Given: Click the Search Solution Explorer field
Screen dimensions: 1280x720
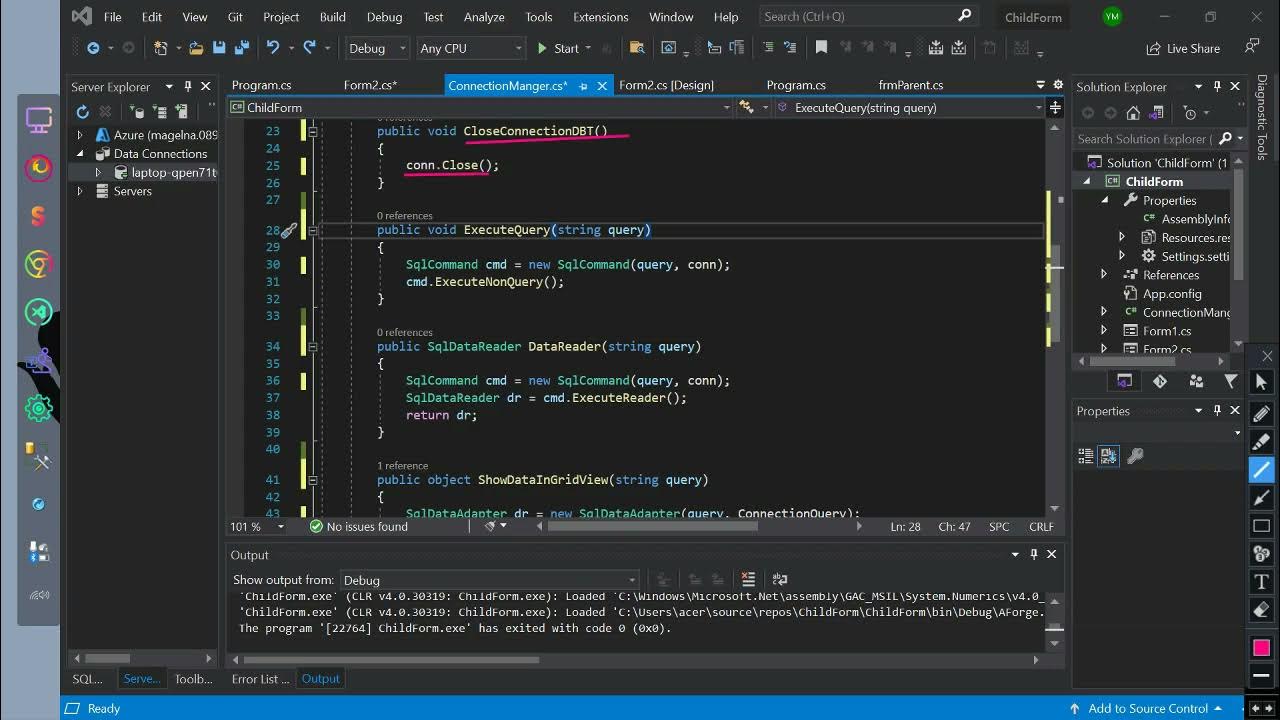Looking at the screenshot, I should (x=1145, y=139).
